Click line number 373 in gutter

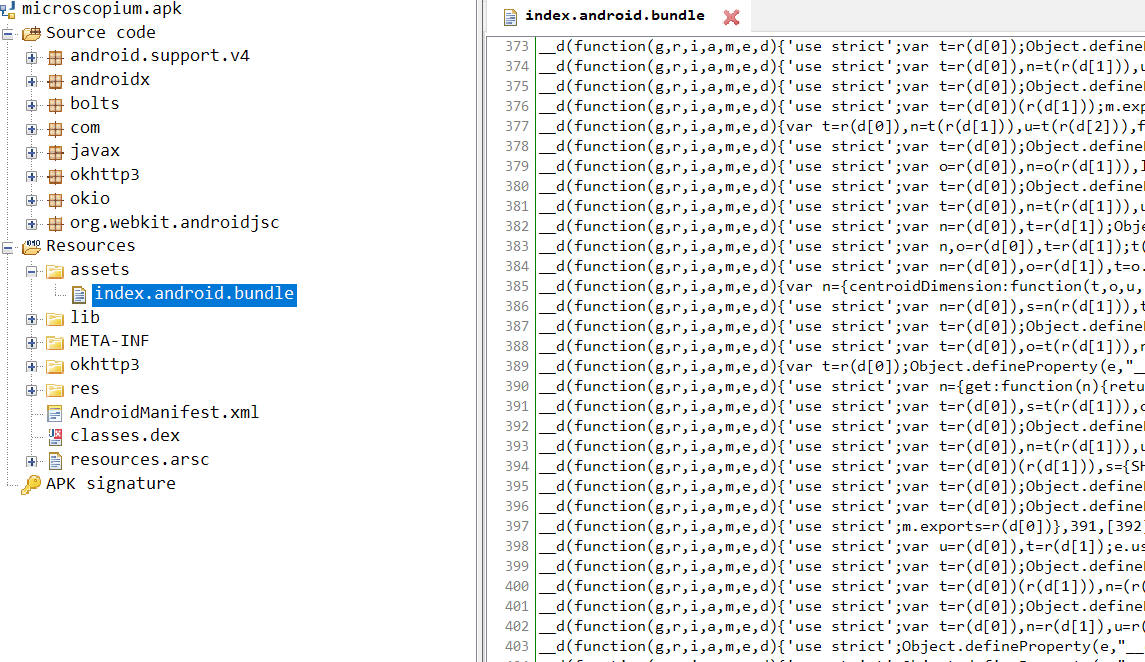[516, 46]
